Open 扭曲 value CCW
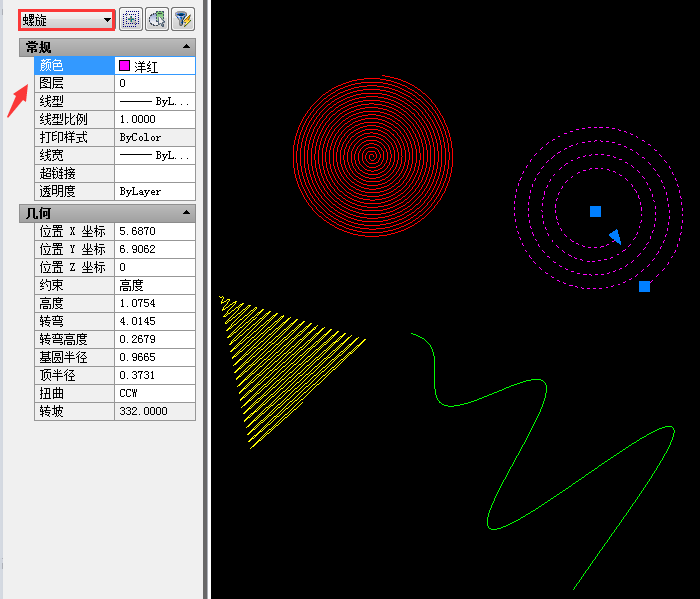Screen dimensions: 700x599 pos(155,393)
